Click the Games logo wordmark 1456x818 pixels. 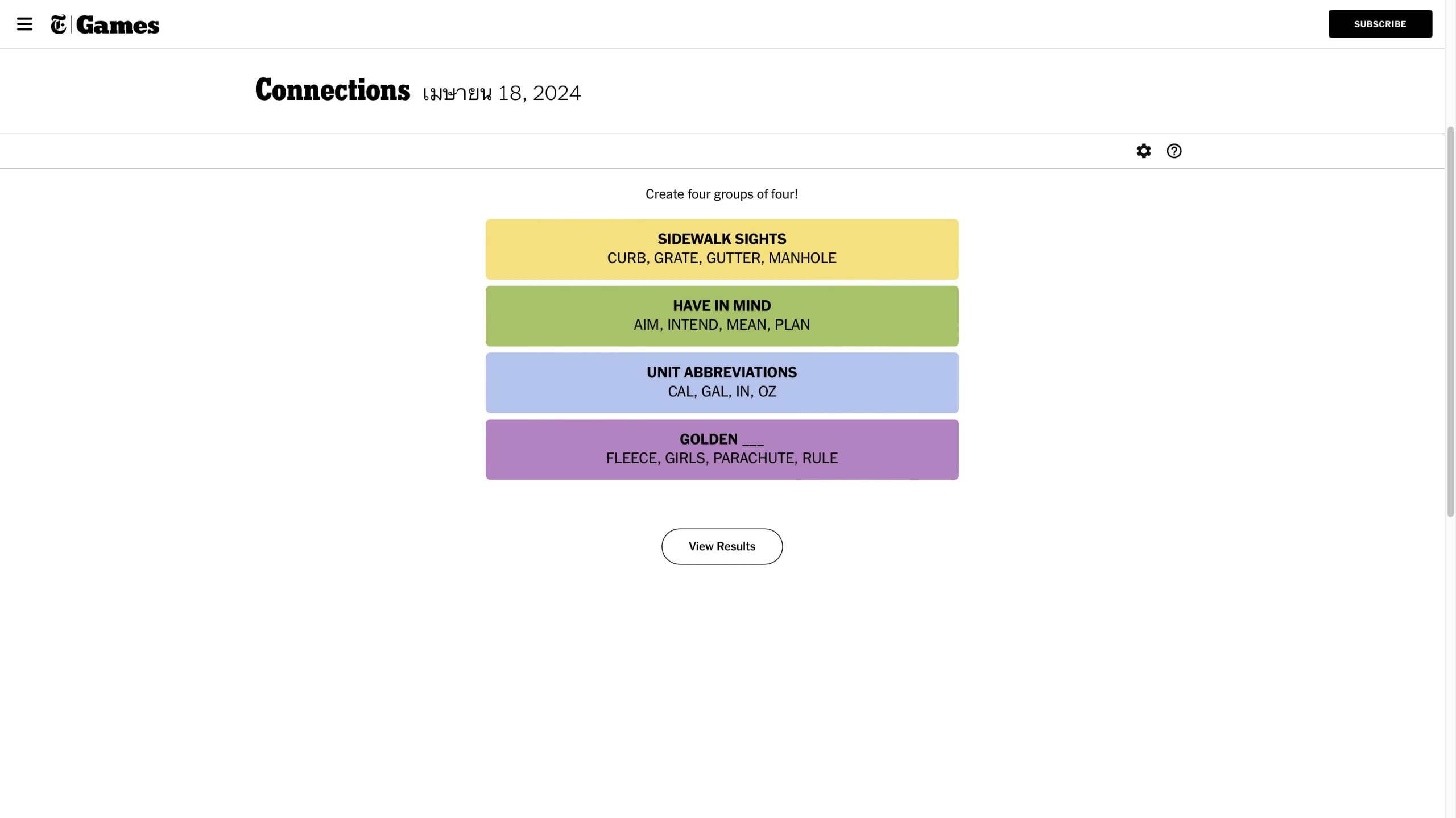point(118,25)
